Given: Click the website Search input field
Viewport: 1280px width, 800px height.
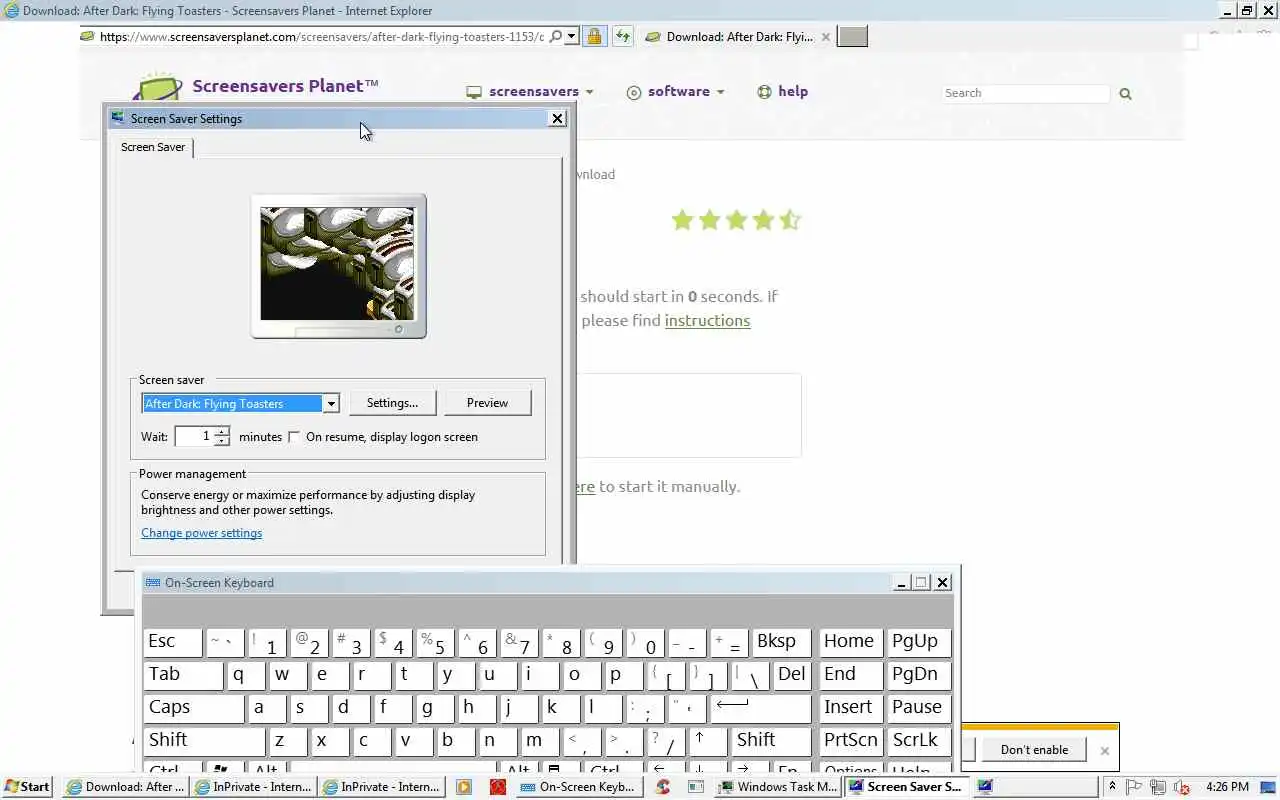Looking at the screenshot, I should click(x=1025, y=93).
